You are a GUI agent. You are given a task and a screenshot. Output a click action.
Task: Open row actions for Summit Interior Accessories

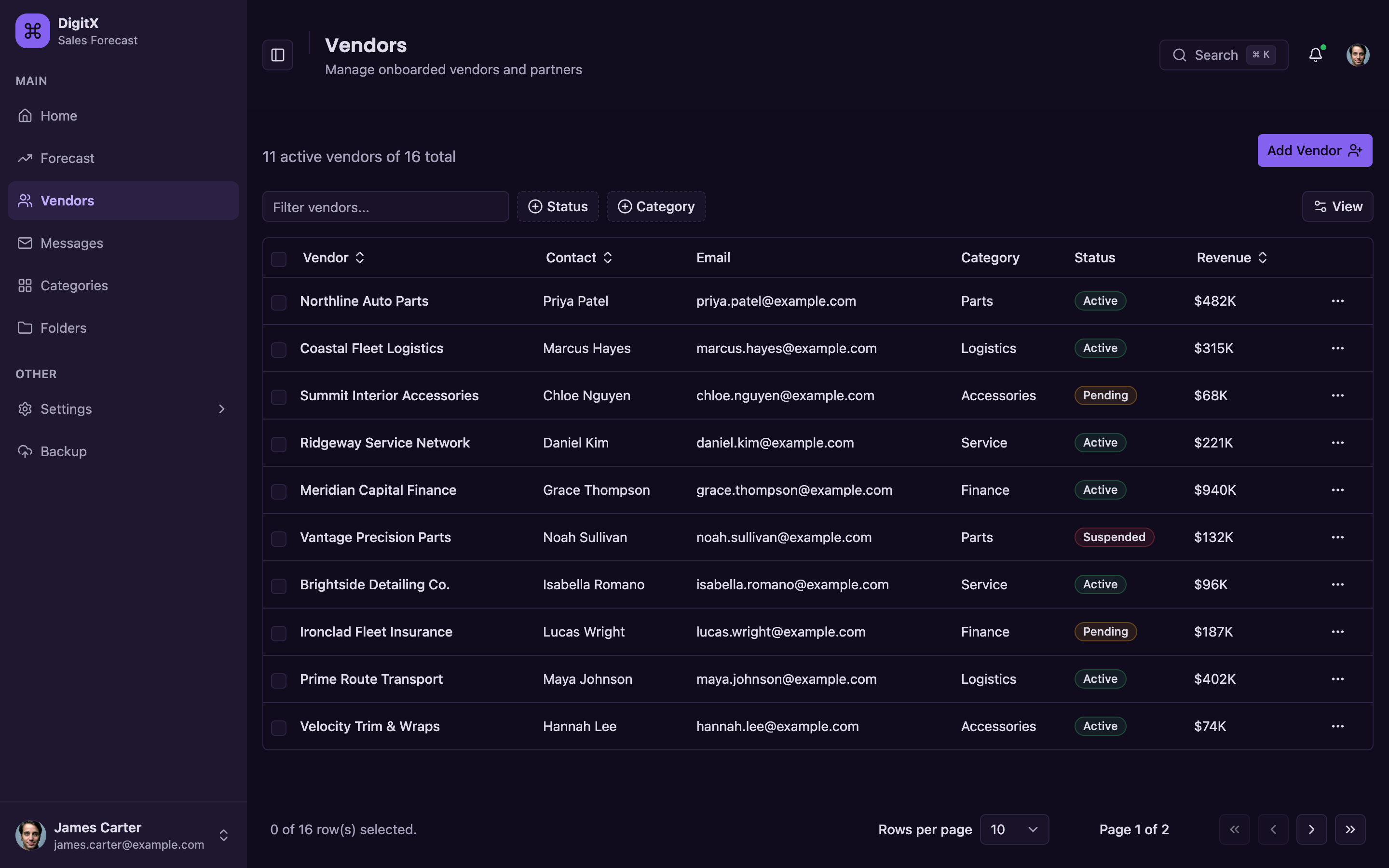(1338, 395)
